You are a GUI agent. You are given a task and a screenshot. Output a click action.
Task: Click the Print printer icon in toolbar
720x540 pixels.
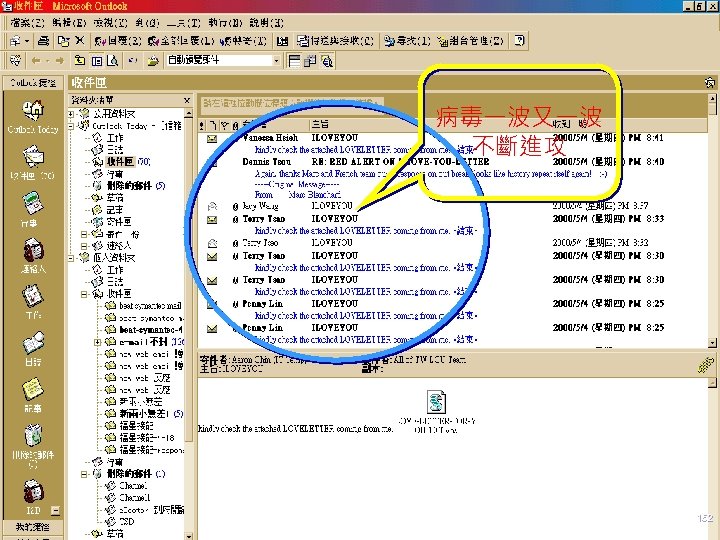(44, 41)
